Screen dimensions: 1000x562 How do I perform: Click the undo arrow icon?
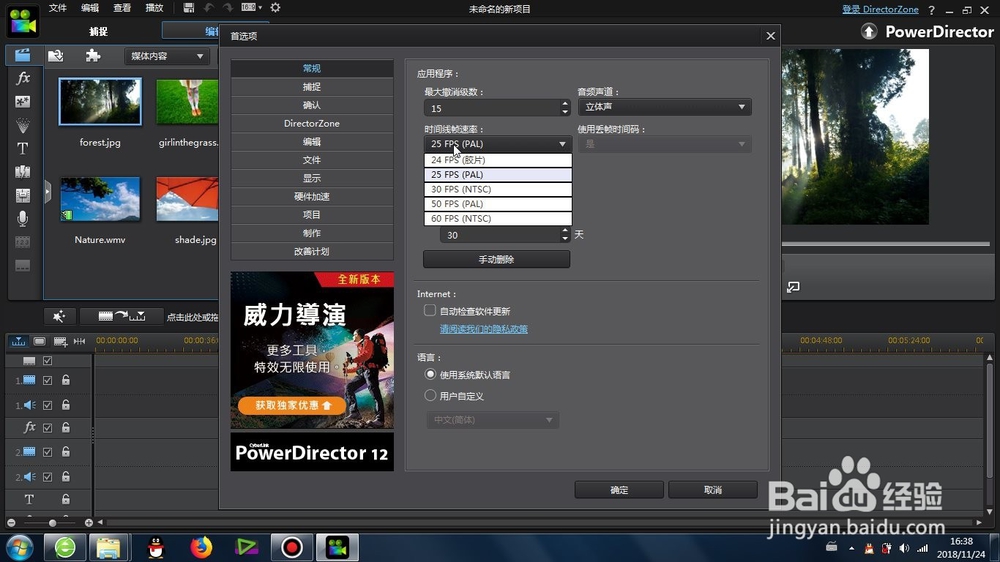coord(209,8)
